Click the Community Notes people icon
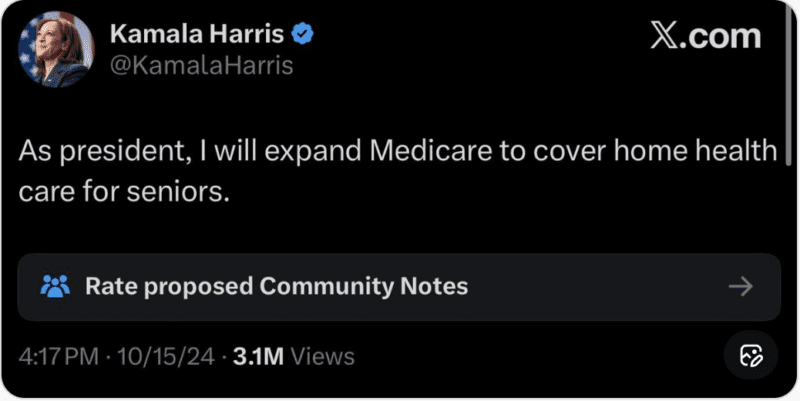Viewport: 800px width, 401px height. pos(55,286)
